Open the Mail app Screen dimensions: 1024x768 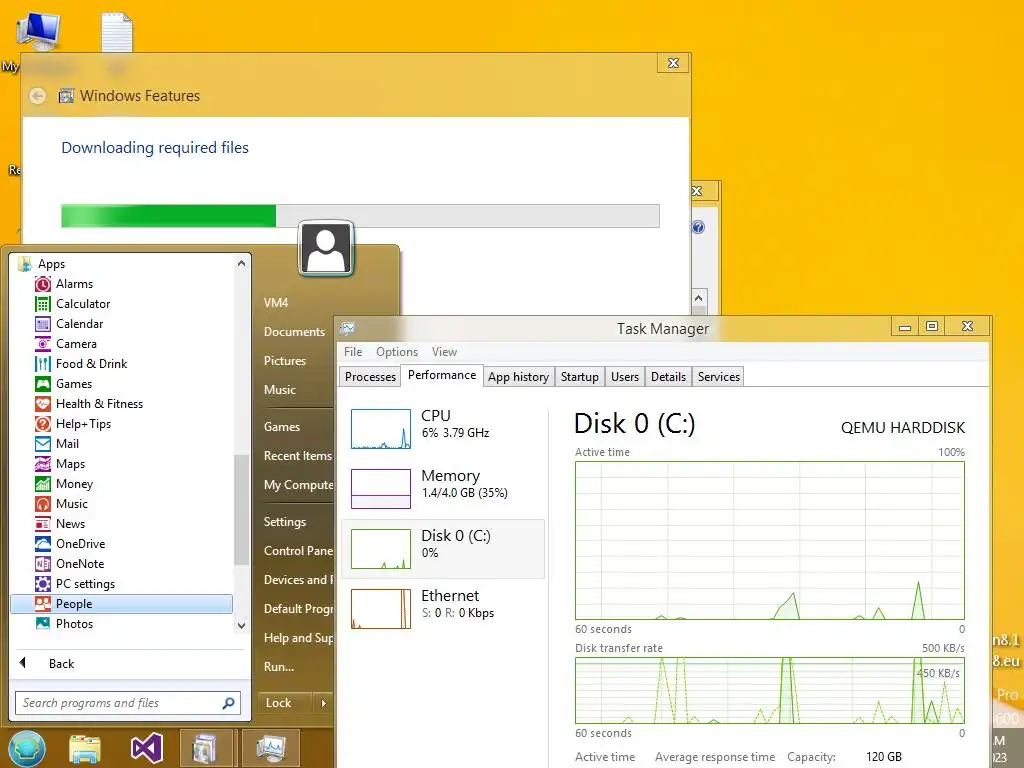point(42,444)
